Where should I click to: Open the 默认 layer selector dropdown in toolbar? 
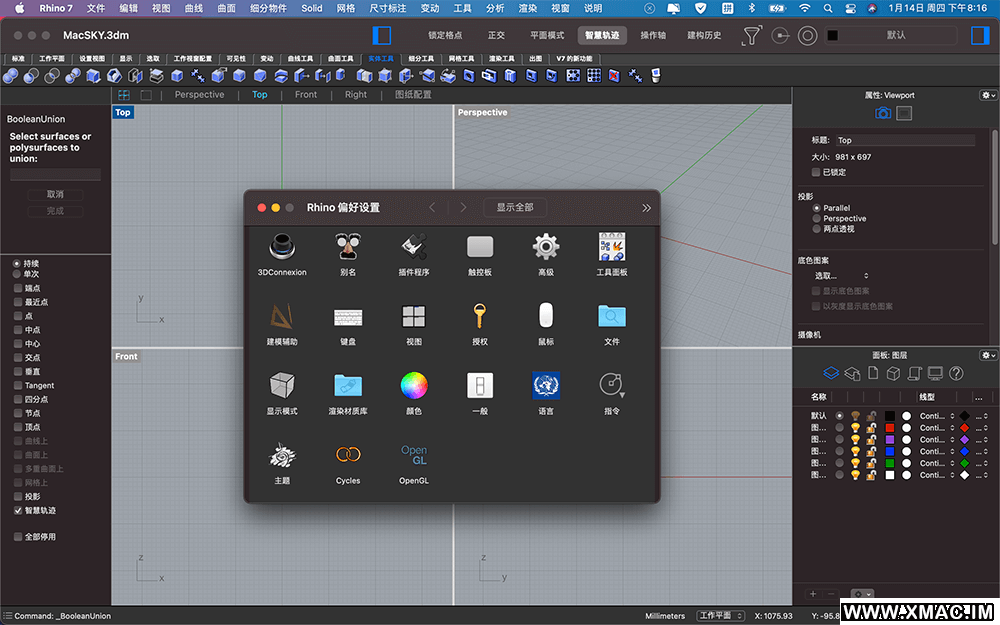891,36
